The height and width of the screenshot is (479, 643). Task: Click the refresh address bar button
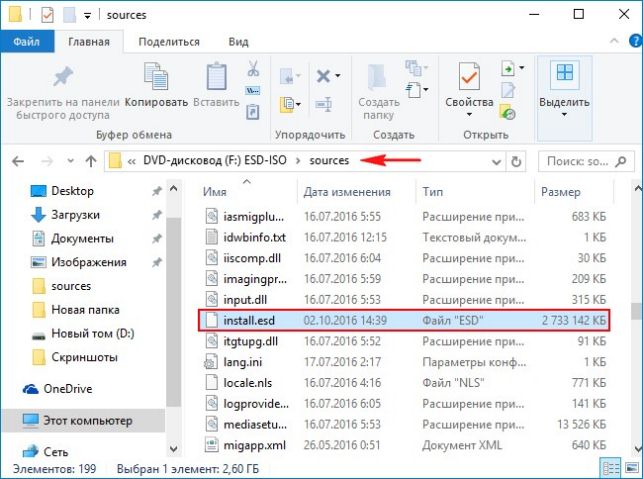(x=516, y=162)
